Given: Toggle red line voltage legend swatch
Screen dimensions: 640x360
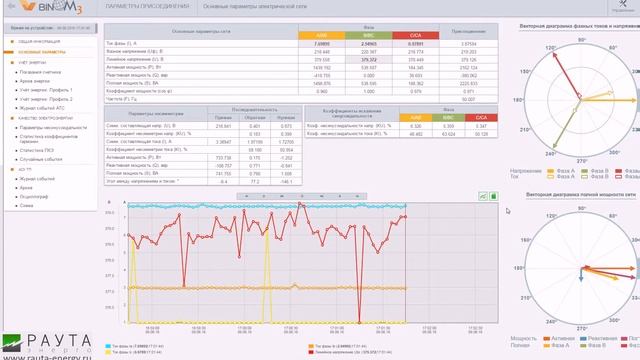Looking at the screenshot, I should [311, 352].
